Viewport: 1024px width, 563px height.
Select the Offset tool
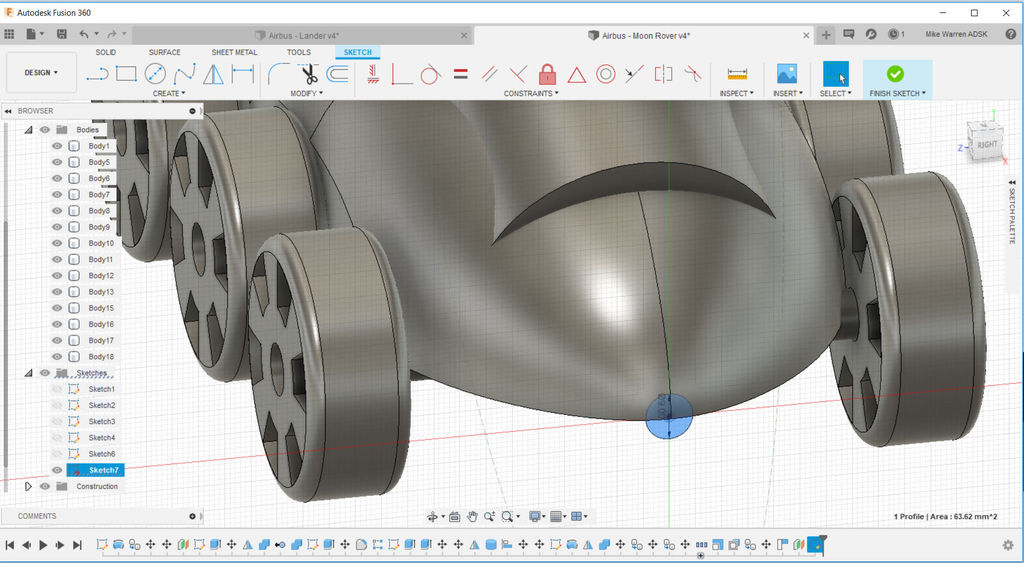[338, 74]
